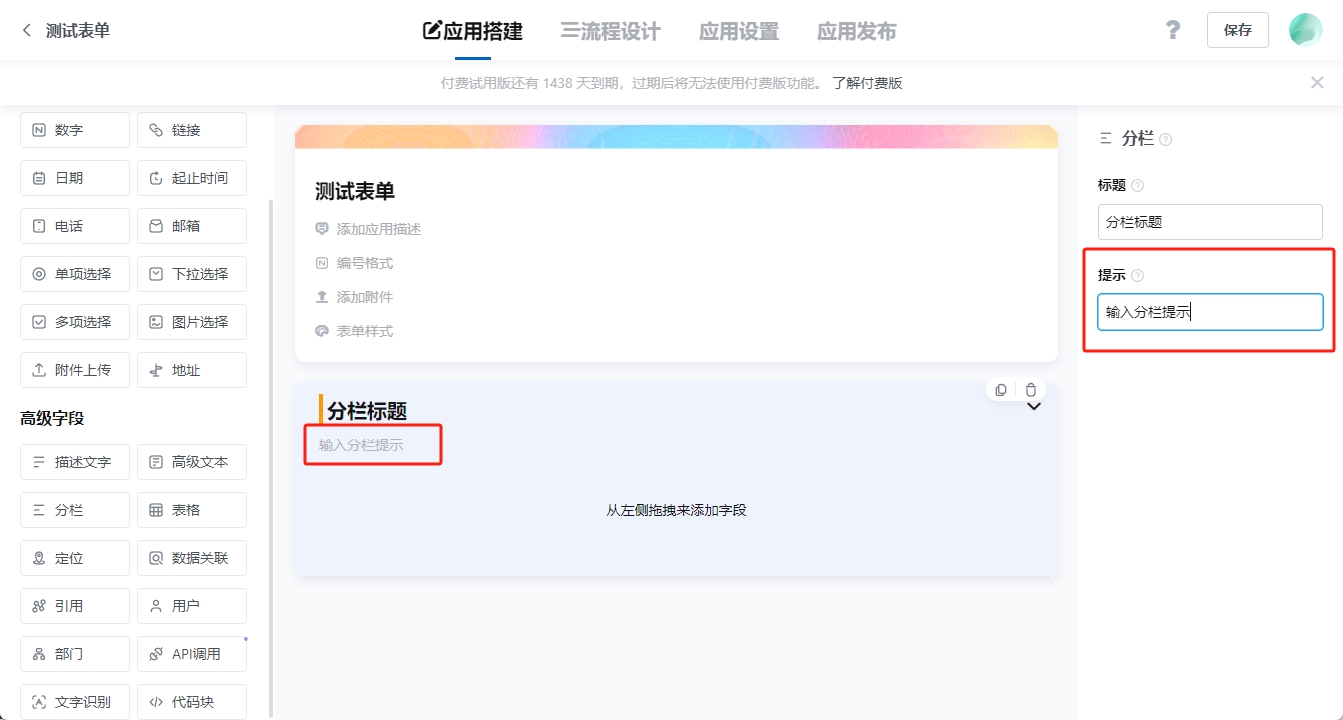Go to 应用发布 tab

856,31
